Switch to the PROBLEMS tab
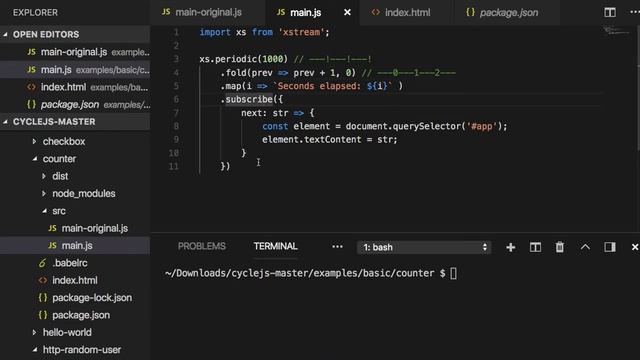The image size is (640, 360). (202, 246)
